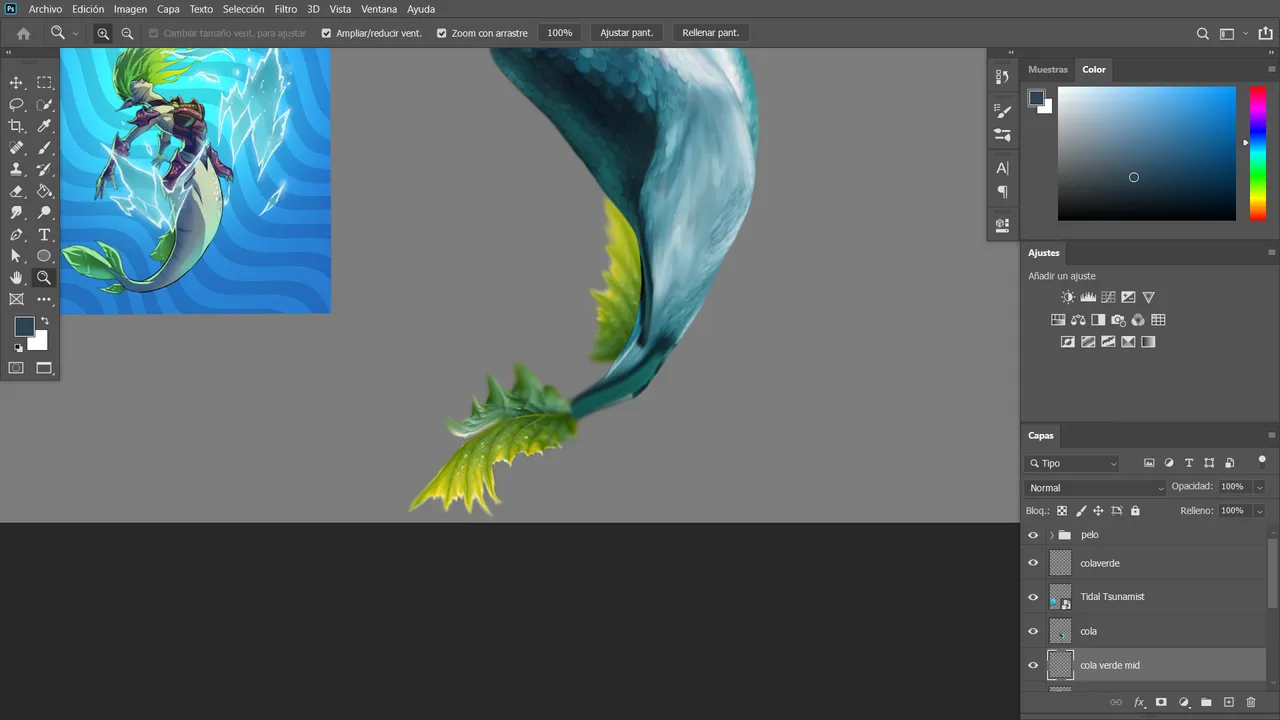
Task: Add a Photo Filter adjustment
Action: pos(1118,320)
